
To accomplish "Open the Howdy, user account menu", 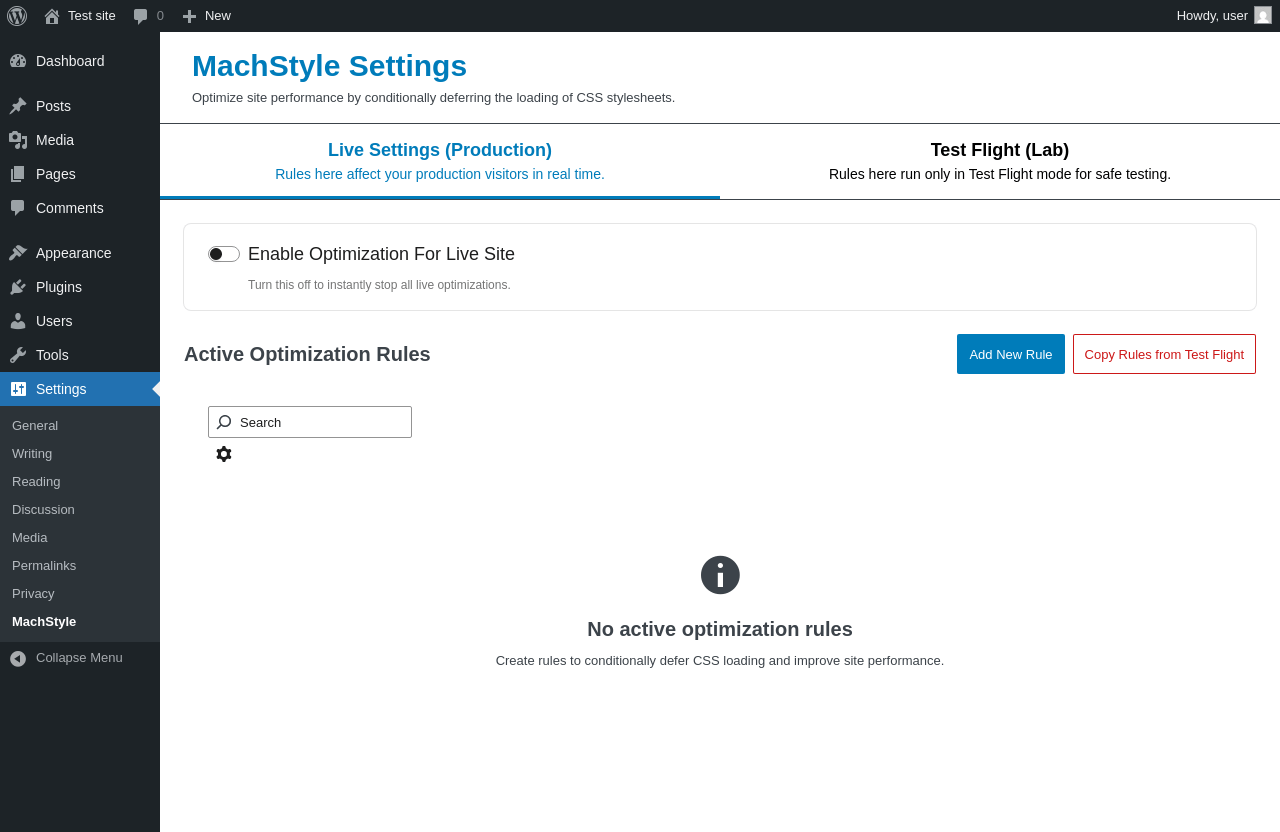I will click(x=1224, y=16).
